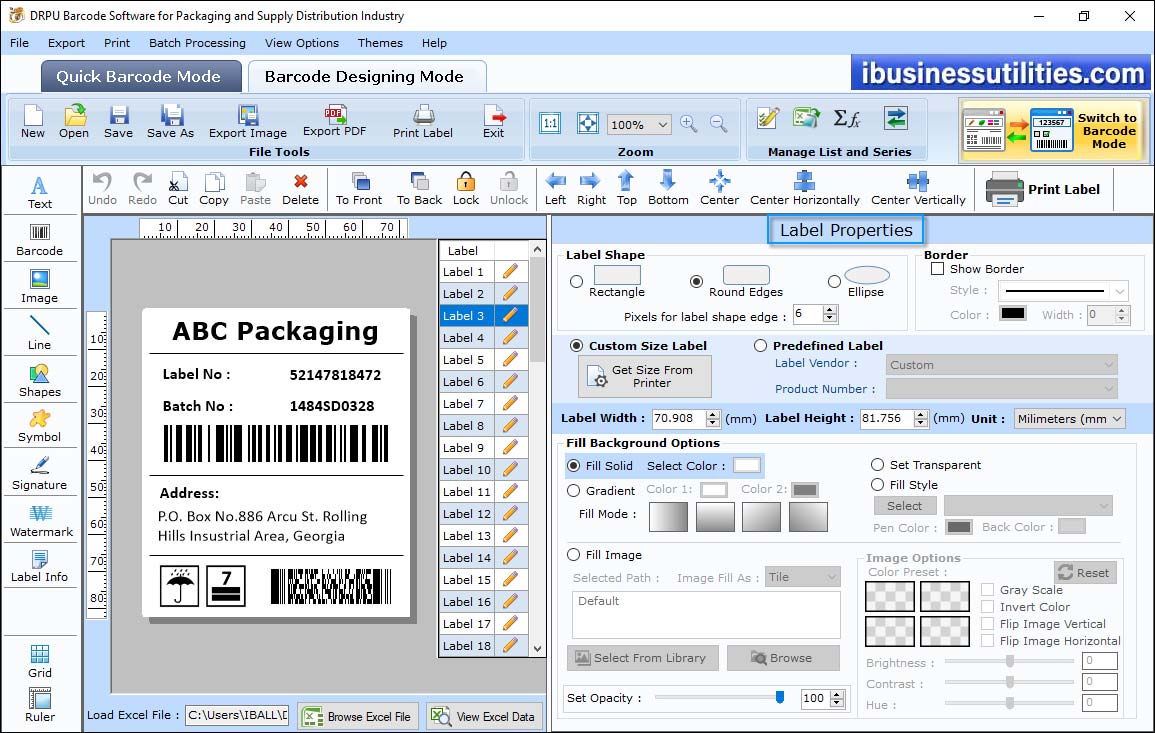This screenshot has width=1155, height=733.
Task: Insert an Image from the sidebar
Action: pos(40,287)
